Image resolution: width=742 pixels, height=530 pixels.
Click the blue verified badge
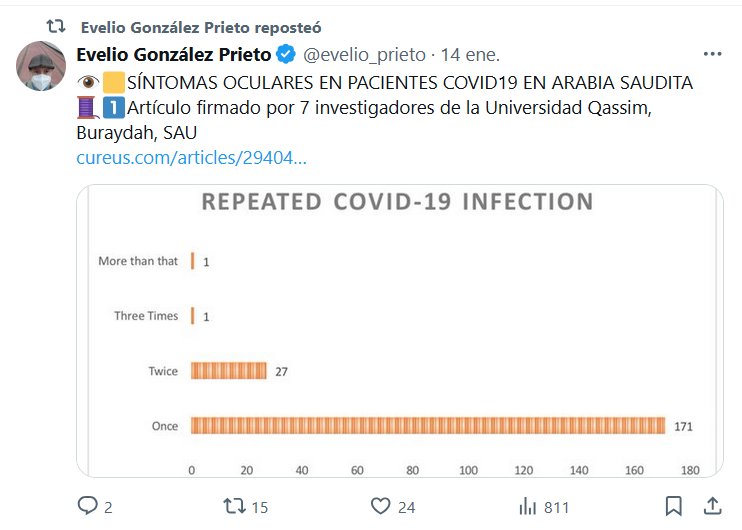point(285,54)
